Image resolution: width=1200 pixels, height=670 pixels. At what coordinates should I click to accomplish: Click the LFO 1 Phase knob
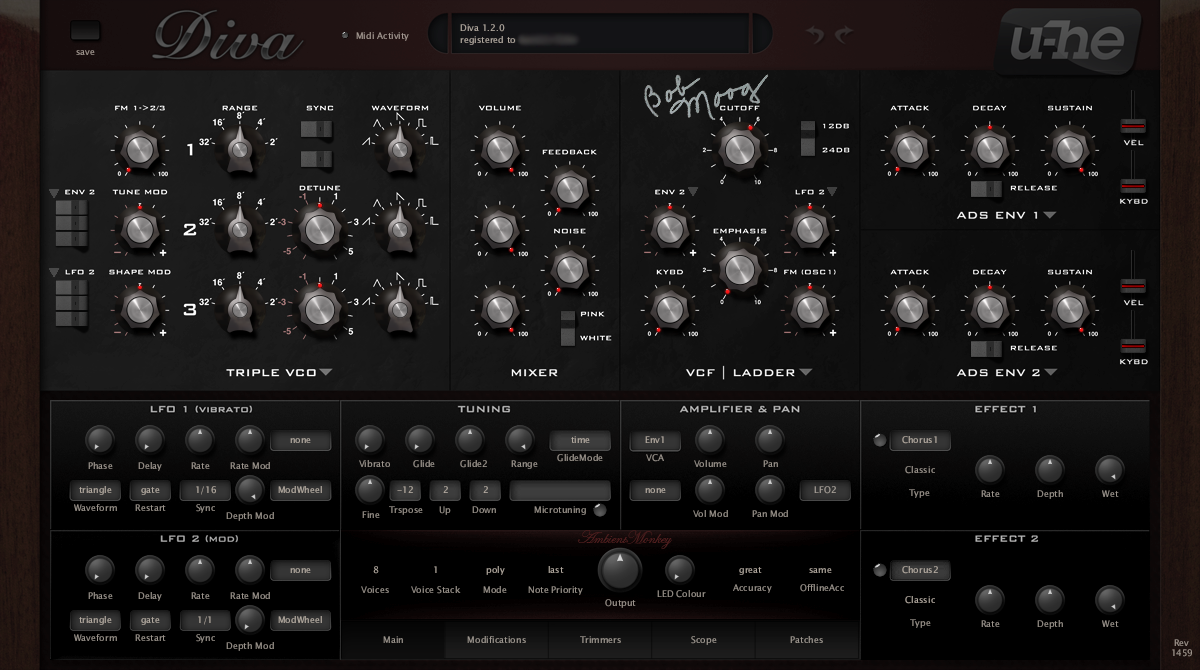tap(99, 439)
